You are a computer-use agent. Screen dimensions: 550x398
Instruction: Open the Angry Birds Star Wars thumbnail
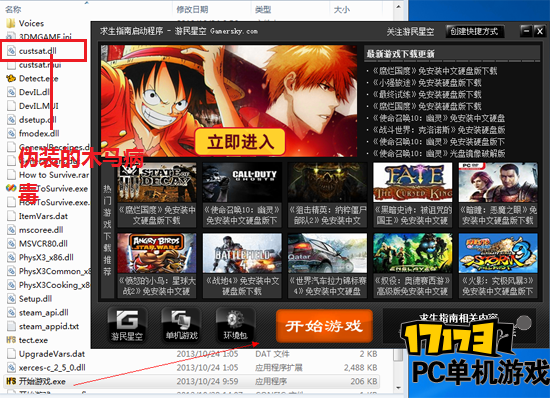tap(157, 253)
